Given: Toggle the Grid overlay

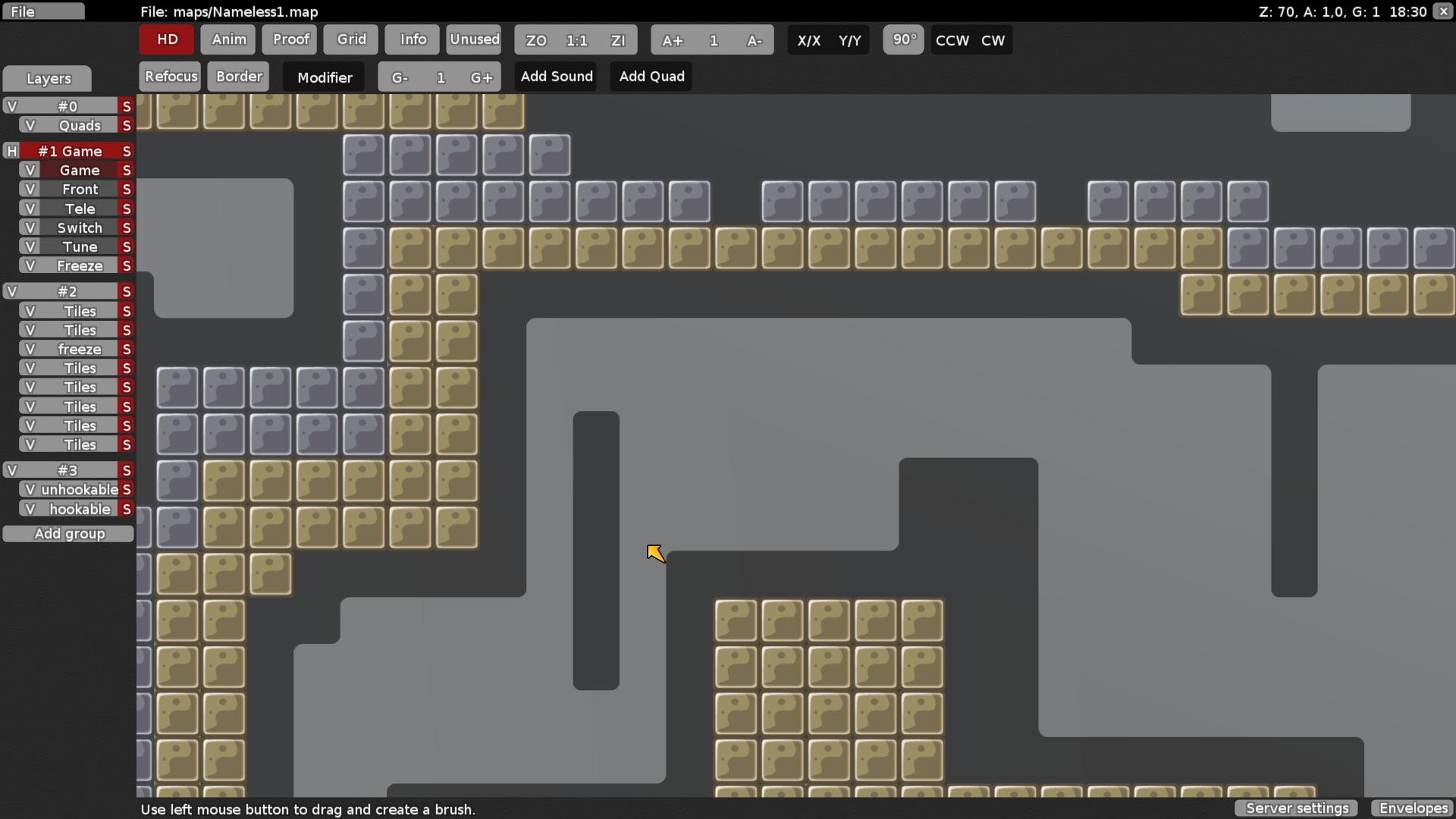Looking at the screenshot, I should pyautogui.click(x=350, y=39).
